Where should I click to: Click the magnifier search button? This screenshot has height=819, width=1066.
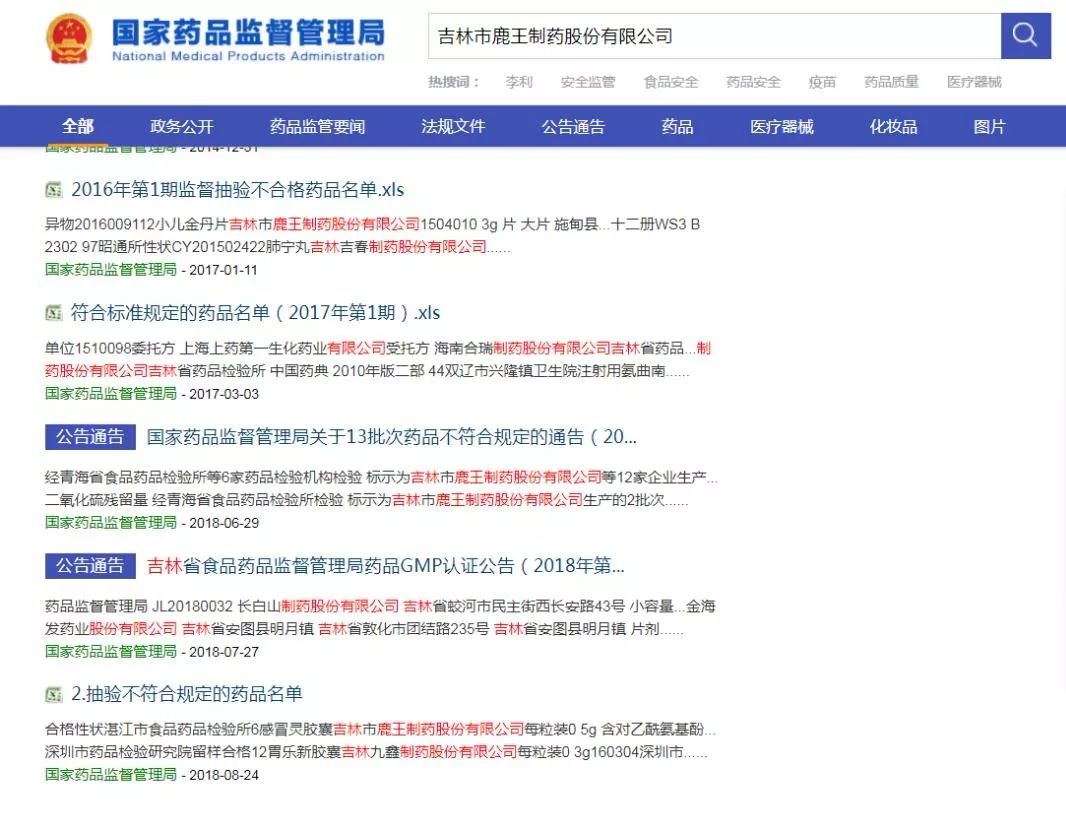(x=1025, y=35)
